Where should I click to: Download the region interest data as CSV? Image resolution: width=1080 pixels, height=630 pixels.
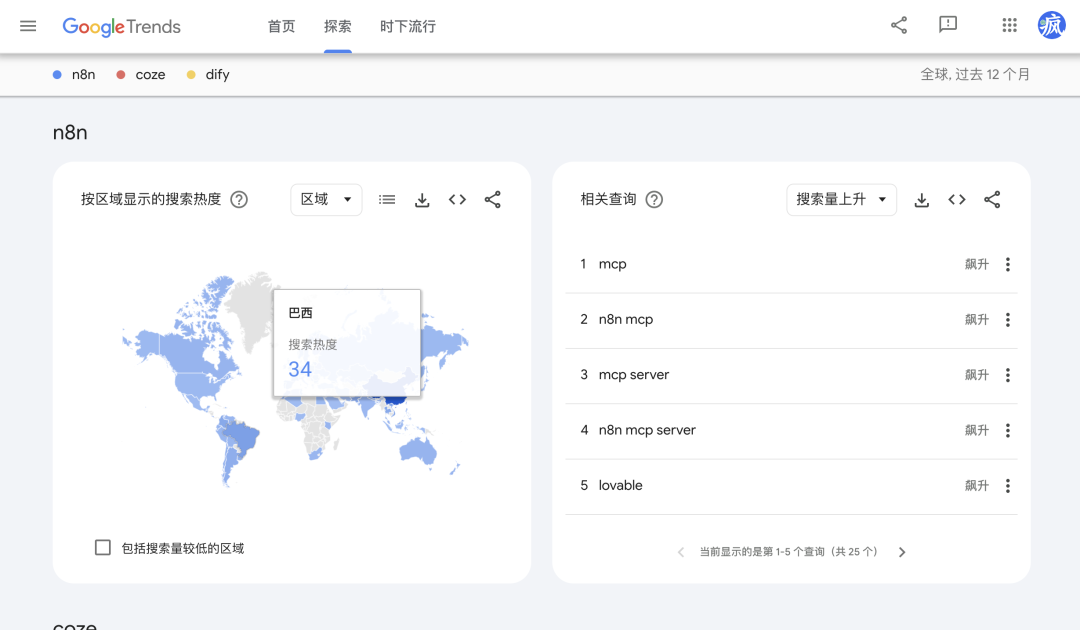(x=422, y=200)
